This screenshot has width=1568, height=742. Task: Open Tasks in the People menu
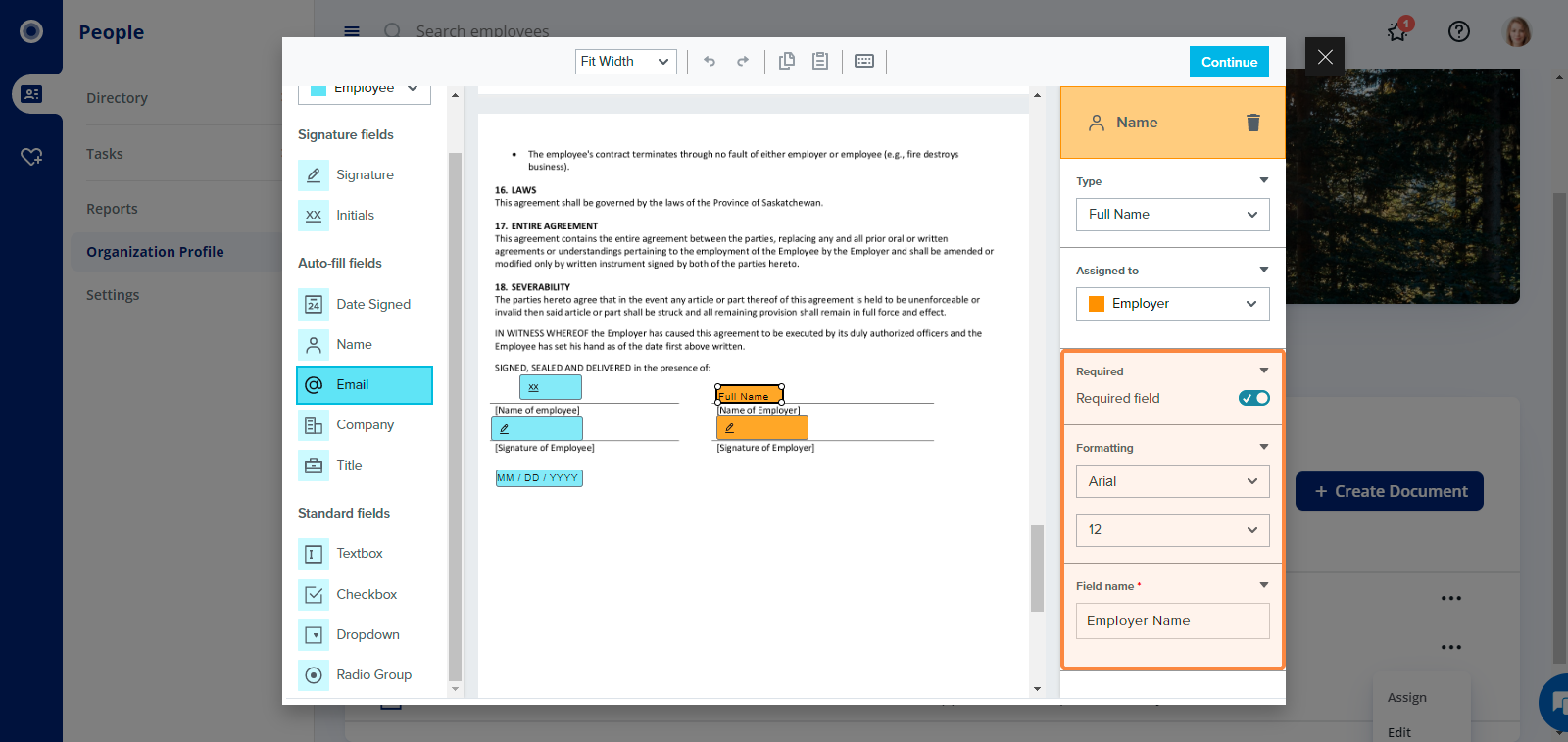[x=105, y=154]
